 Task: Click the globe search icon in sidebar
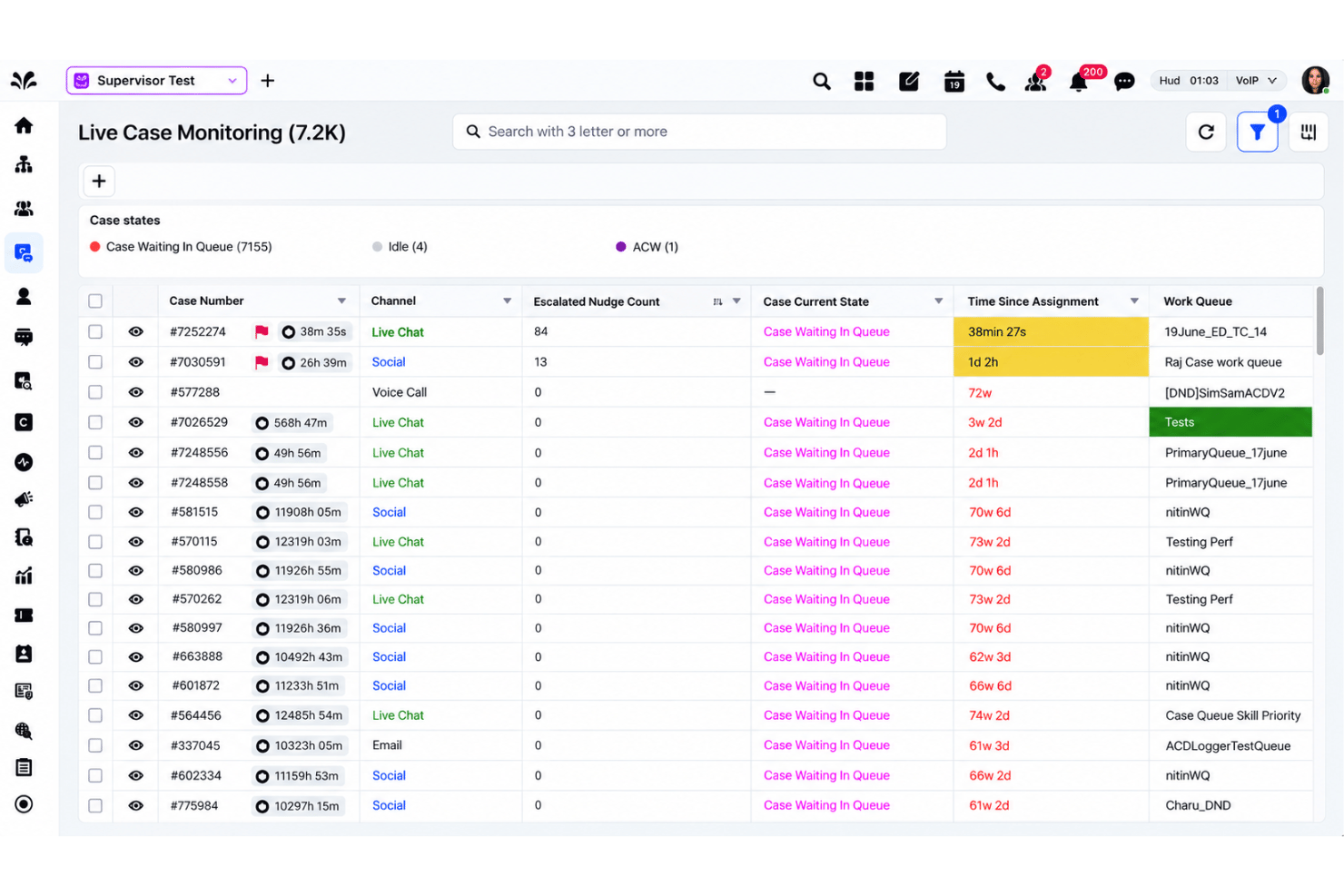click(24, 731)
